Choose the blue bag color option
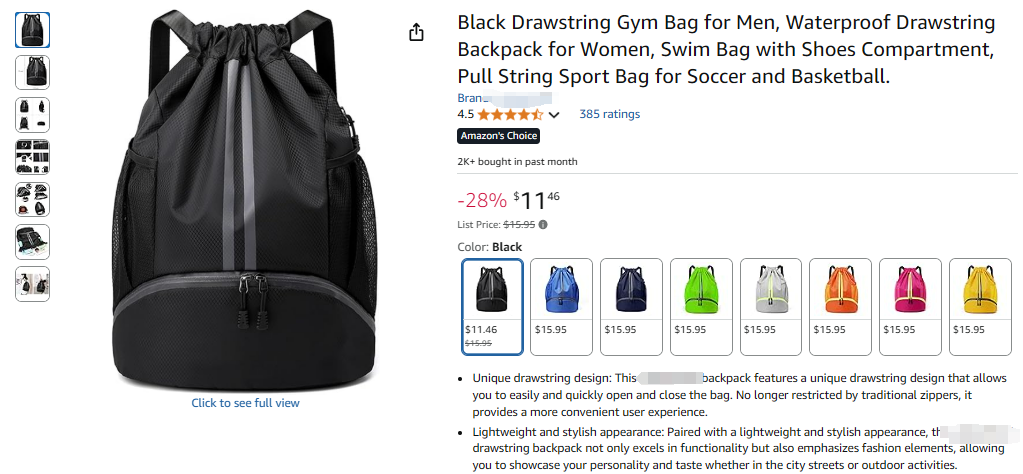This screenshot has width=1023, height=474. (562, 306)
